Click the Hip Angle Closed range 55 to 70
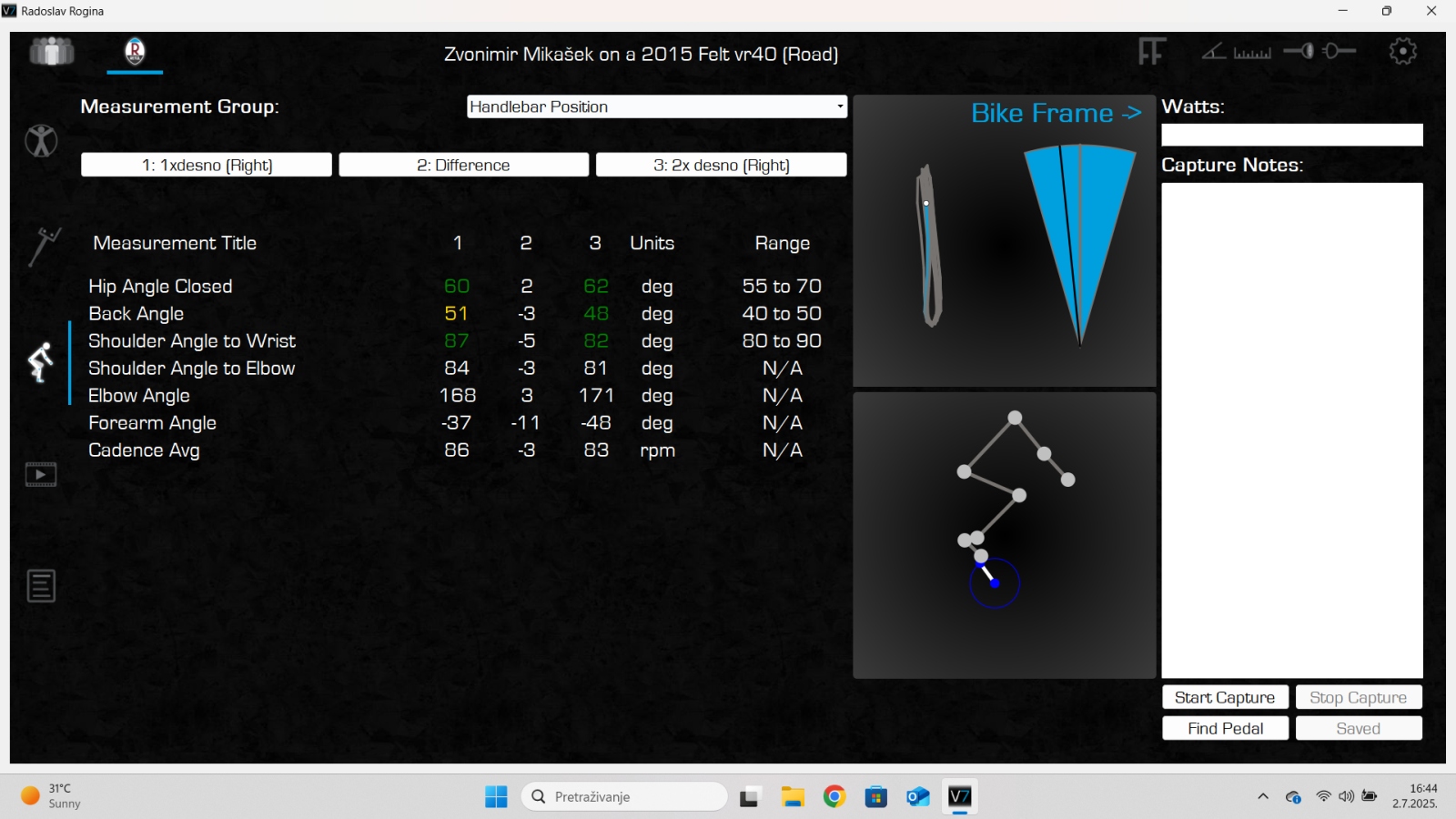Screen dimensions: 1456x819 coord(782,287)
